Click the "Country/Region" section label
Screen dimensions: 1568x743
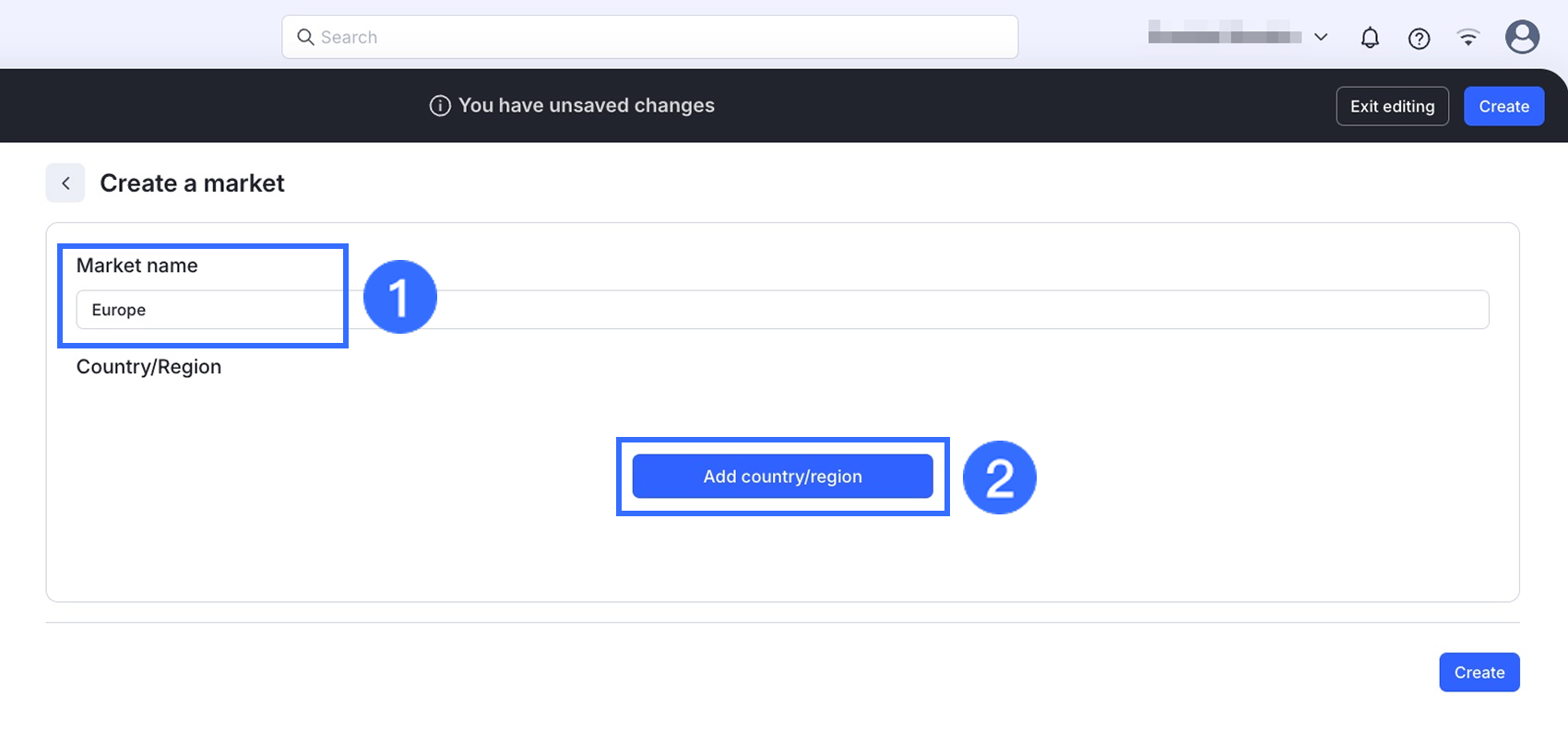click(x=148, y=367)
